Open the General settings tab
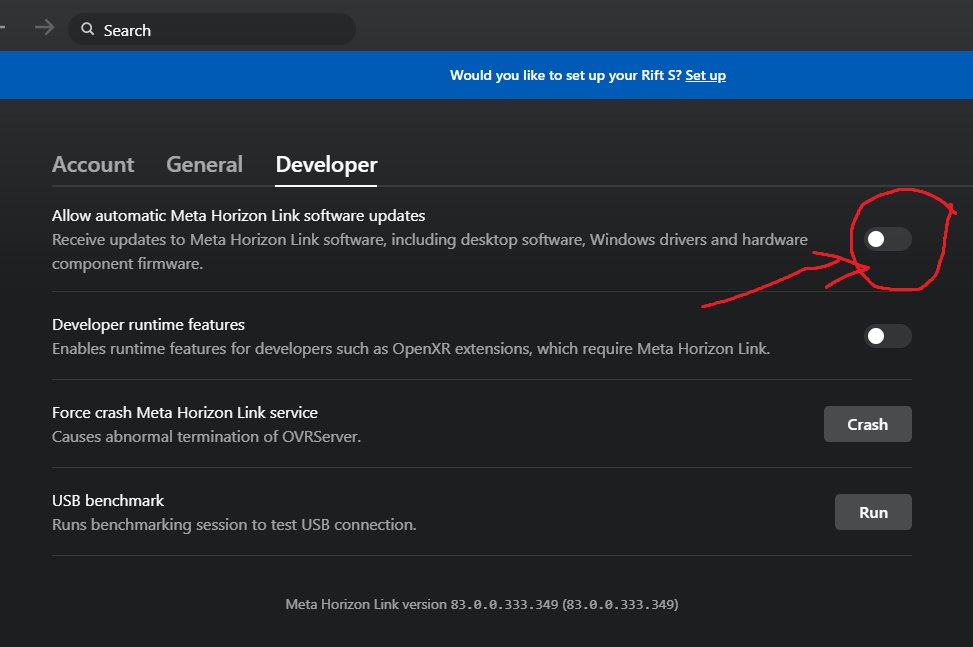Screen dimensions: 973x647 point(204,164)
